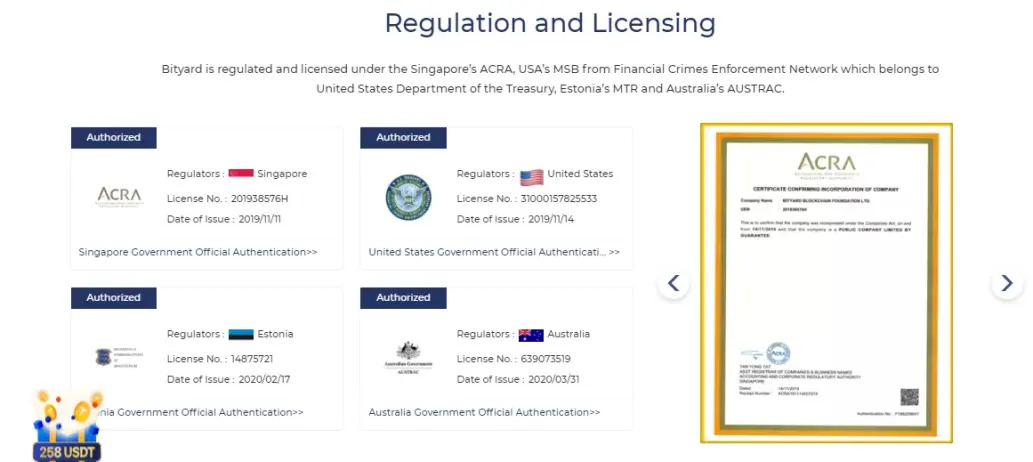This screenshot has height=462, width=1033.
Task: Open Australia Government Official Authentication link
Action: [x=484, y=412]
